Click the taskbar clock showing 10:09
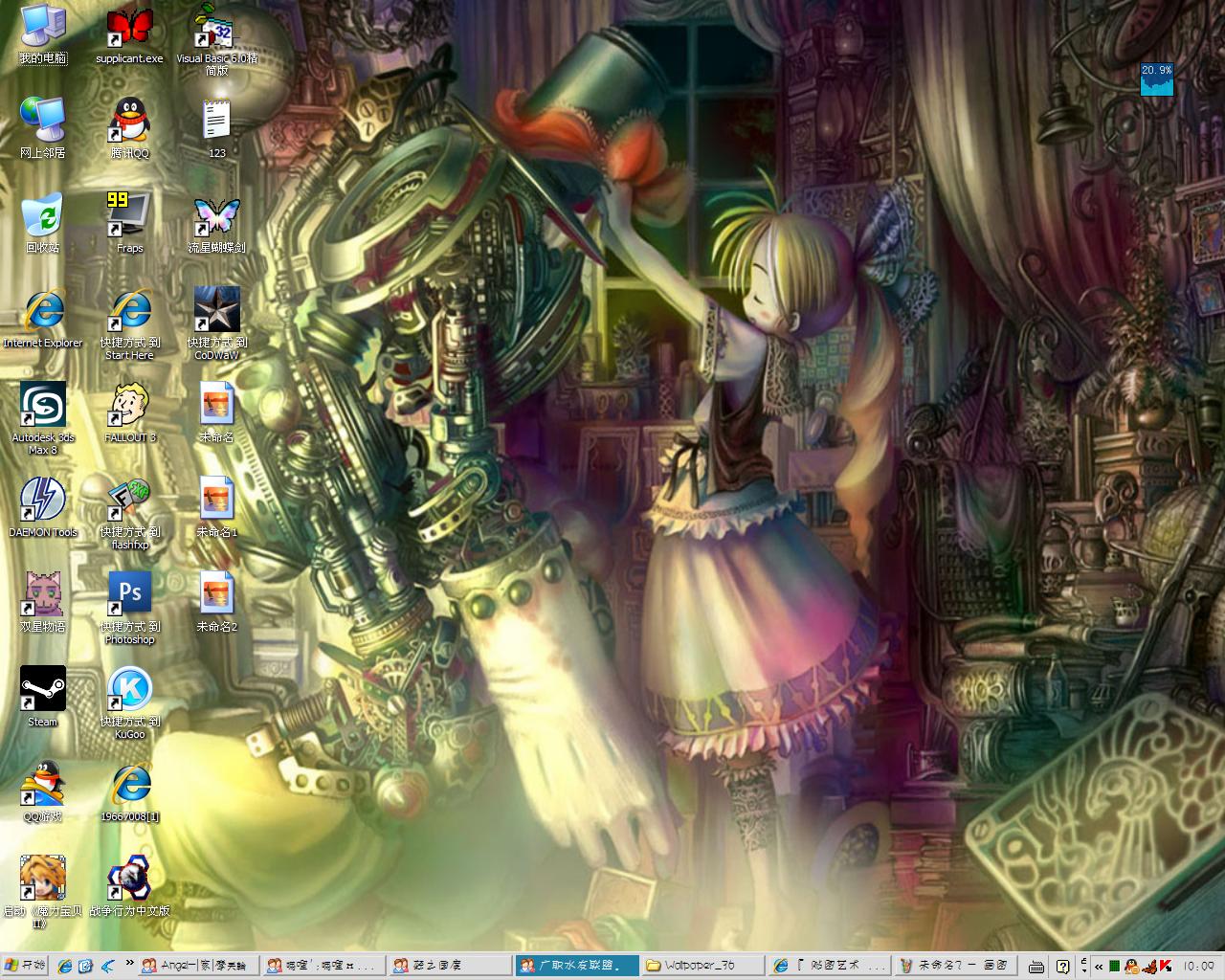 coord(1198,966)
